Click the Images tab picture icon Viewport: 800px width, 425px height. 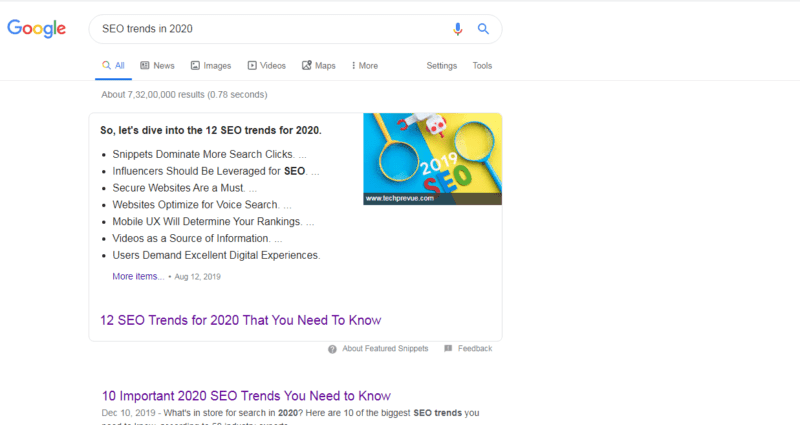click(195, 65)
